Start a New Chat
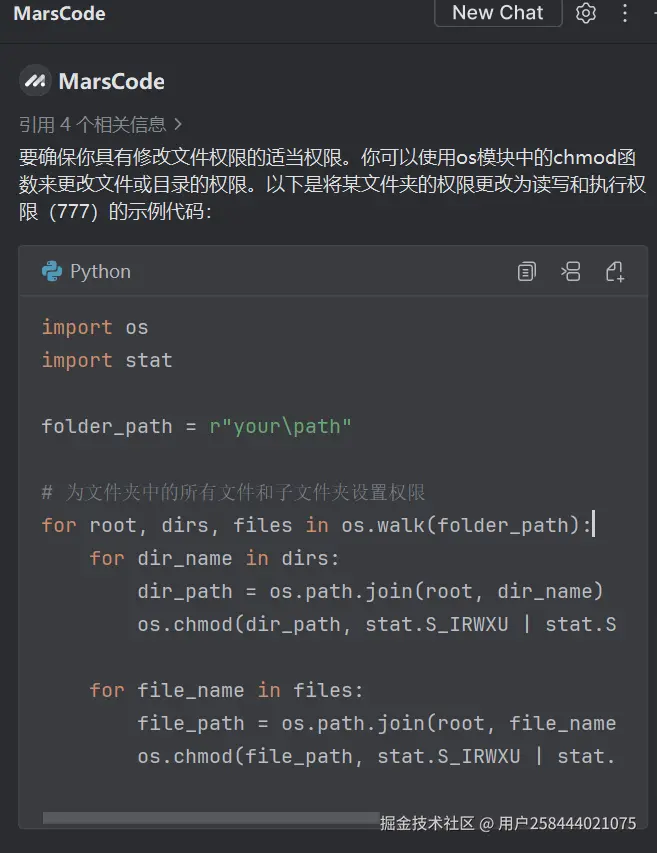 [498, 12]
